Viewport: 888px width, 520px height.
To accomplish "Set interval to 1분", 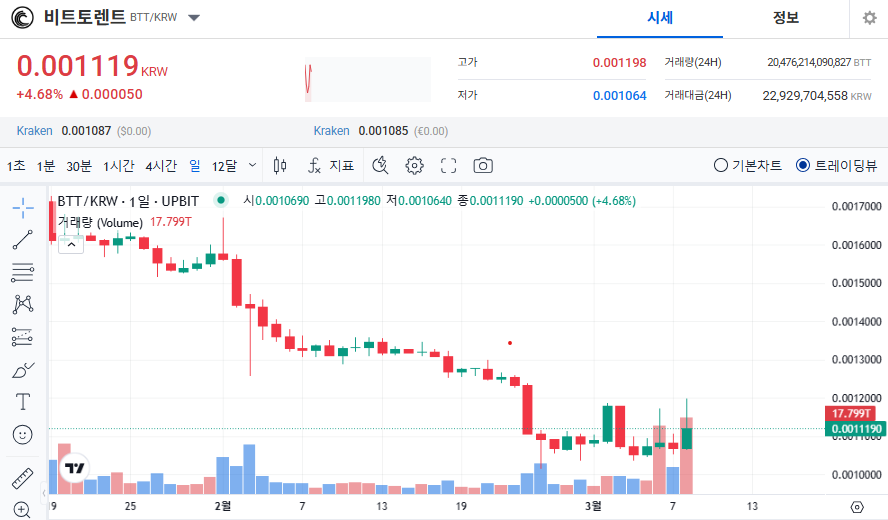I will [46, 165].
